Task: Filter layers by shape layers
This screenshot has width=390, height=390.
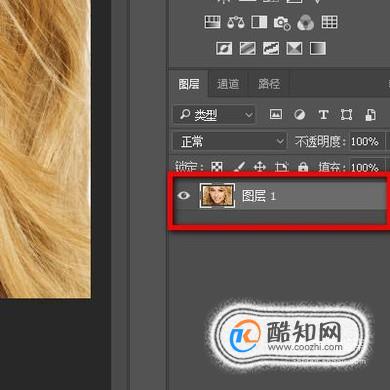Action: pyautogui.click(x=346, y=115)
